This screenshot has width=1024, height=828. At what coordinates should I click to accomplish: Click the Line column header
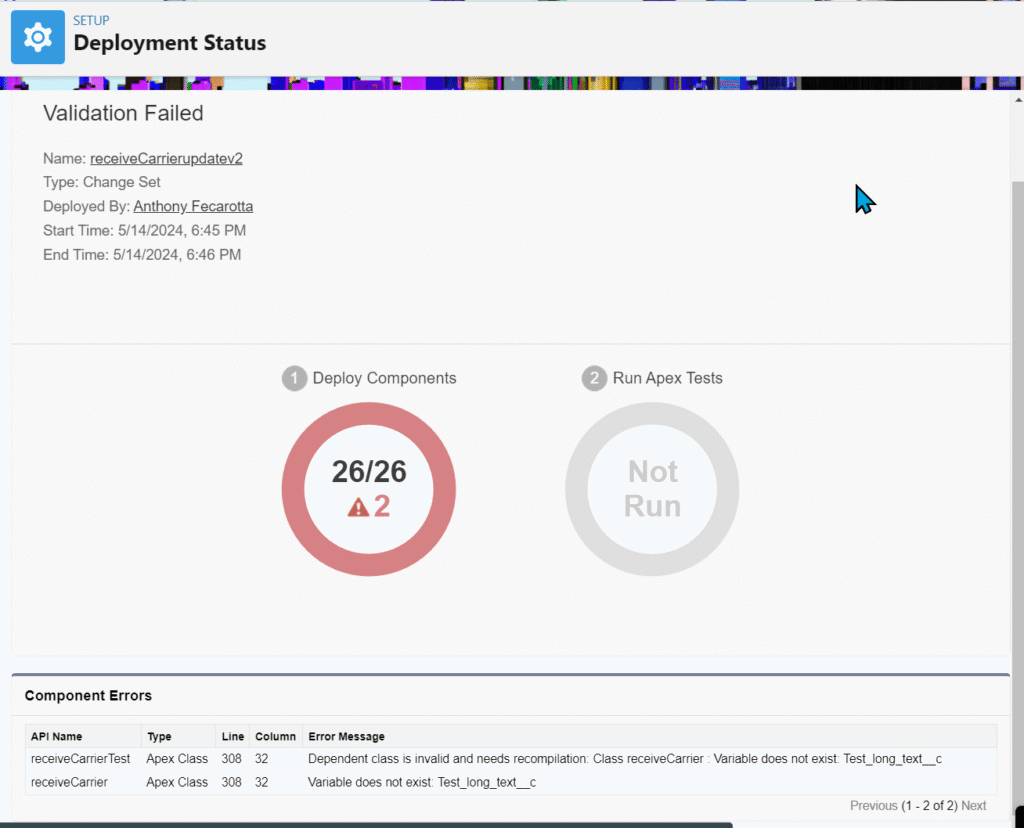point(231,736)
